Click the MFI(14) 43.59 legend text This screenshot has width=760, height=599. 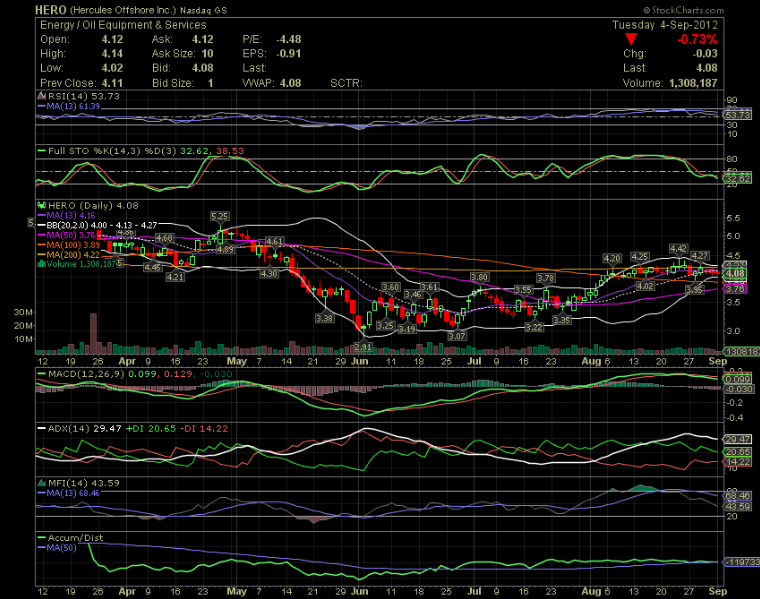83,483
